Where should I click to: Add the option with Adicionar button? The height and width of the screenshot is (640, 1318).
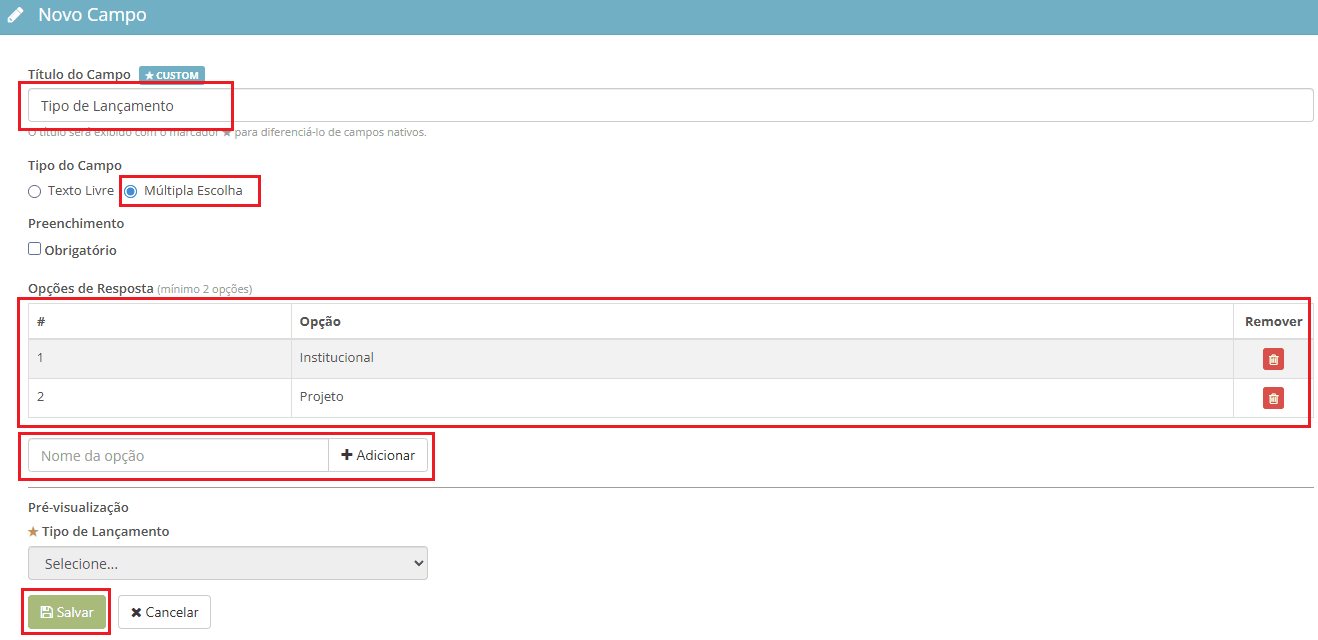(378, 455)
